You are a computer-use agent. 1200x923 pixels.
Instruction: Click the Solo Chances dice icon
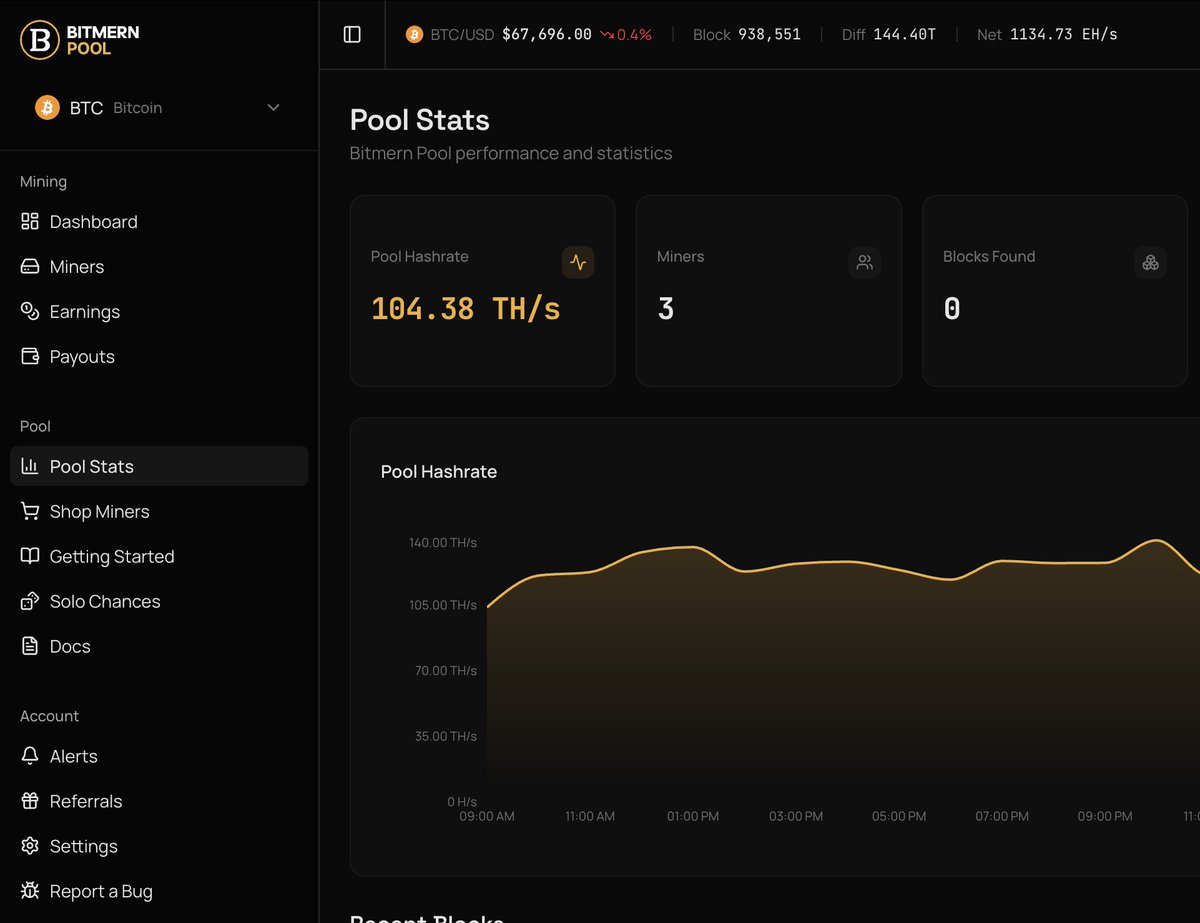(x=29, y=601)
